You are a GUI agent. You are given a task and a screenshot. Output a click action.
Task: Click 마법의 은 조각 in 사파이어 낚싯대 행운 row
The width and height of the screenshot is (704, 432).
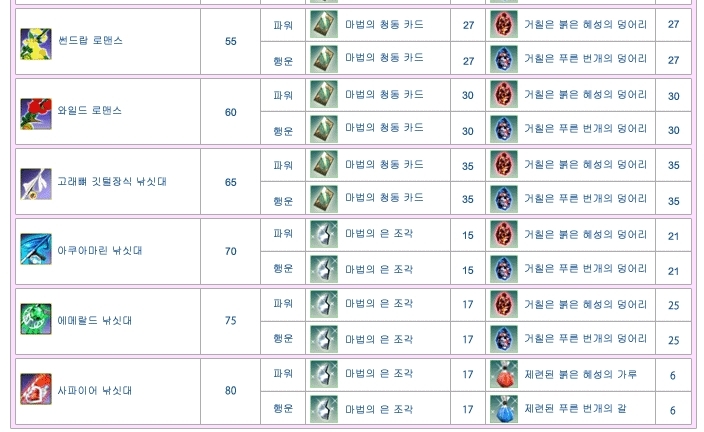click(379, 409)
